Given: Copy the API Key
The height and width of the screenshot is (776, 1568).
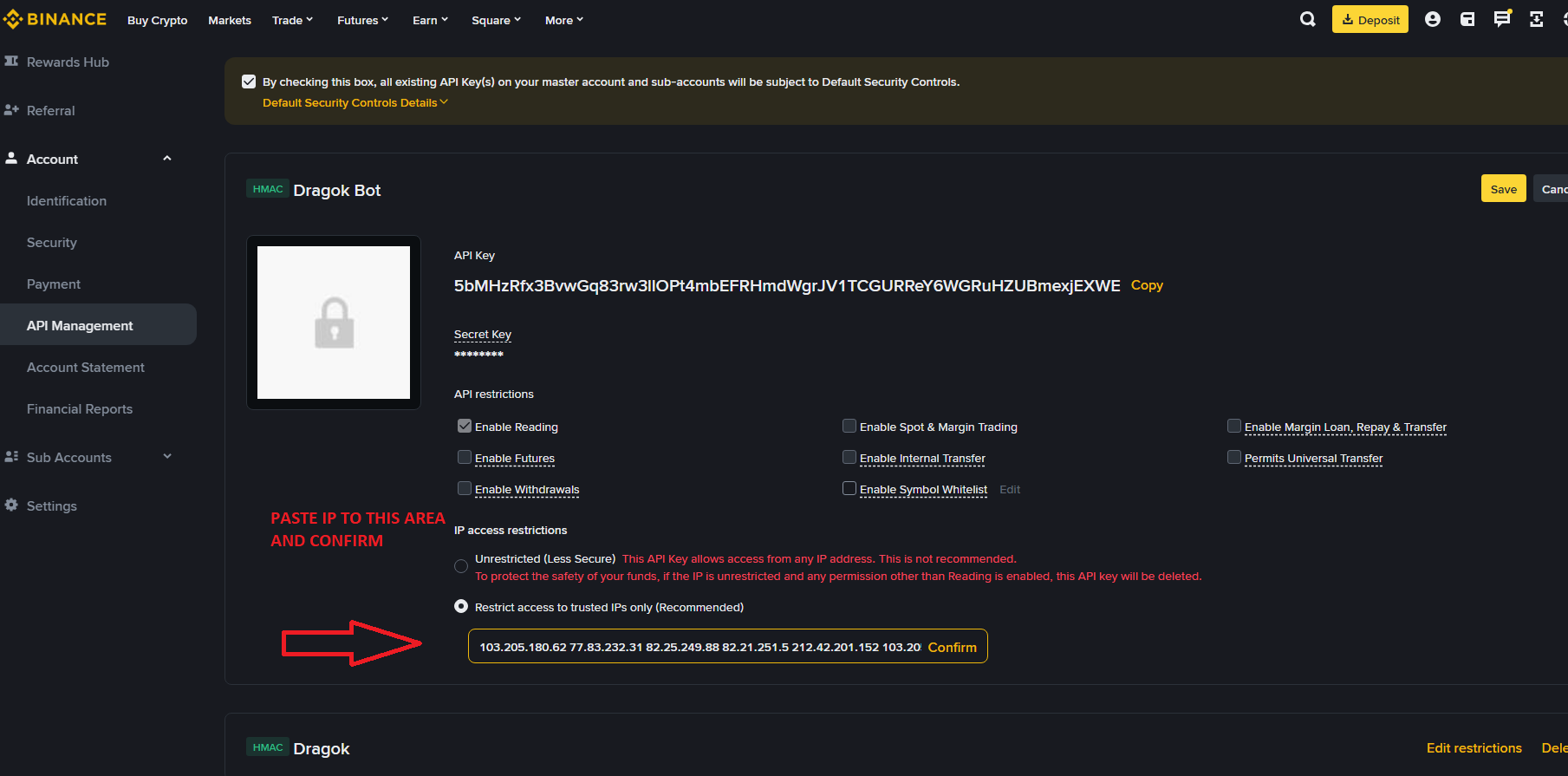Looking at the screenshot, I should click(1147, 284).
